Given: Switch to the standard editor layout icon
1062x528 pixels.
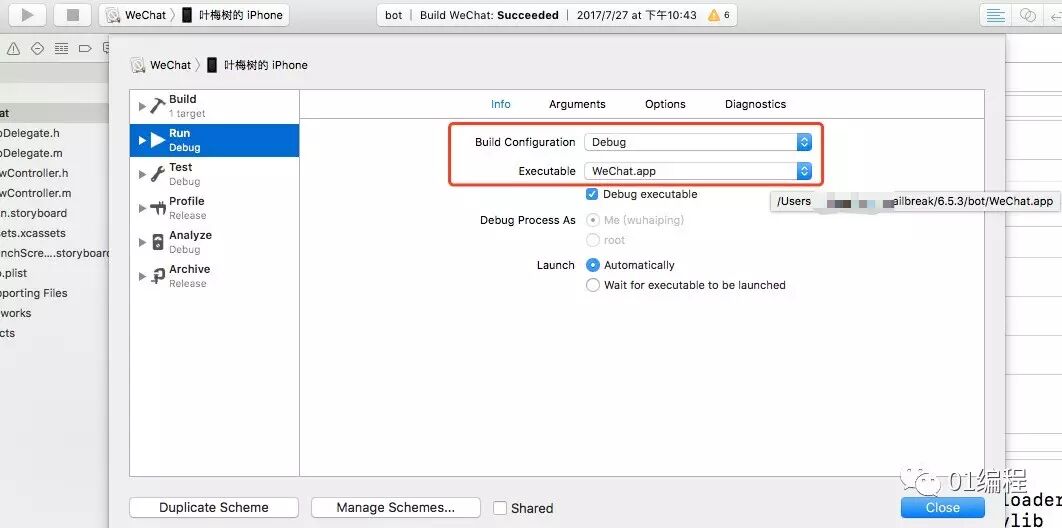Looking at the screenshot, I should click(996, 15).
